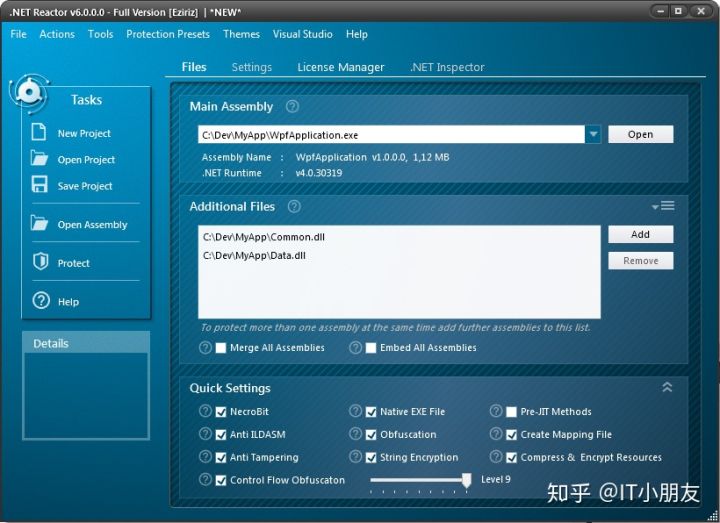Switch to the License Manager tab
Screen dimensions: 720x523
coord(341,67)
